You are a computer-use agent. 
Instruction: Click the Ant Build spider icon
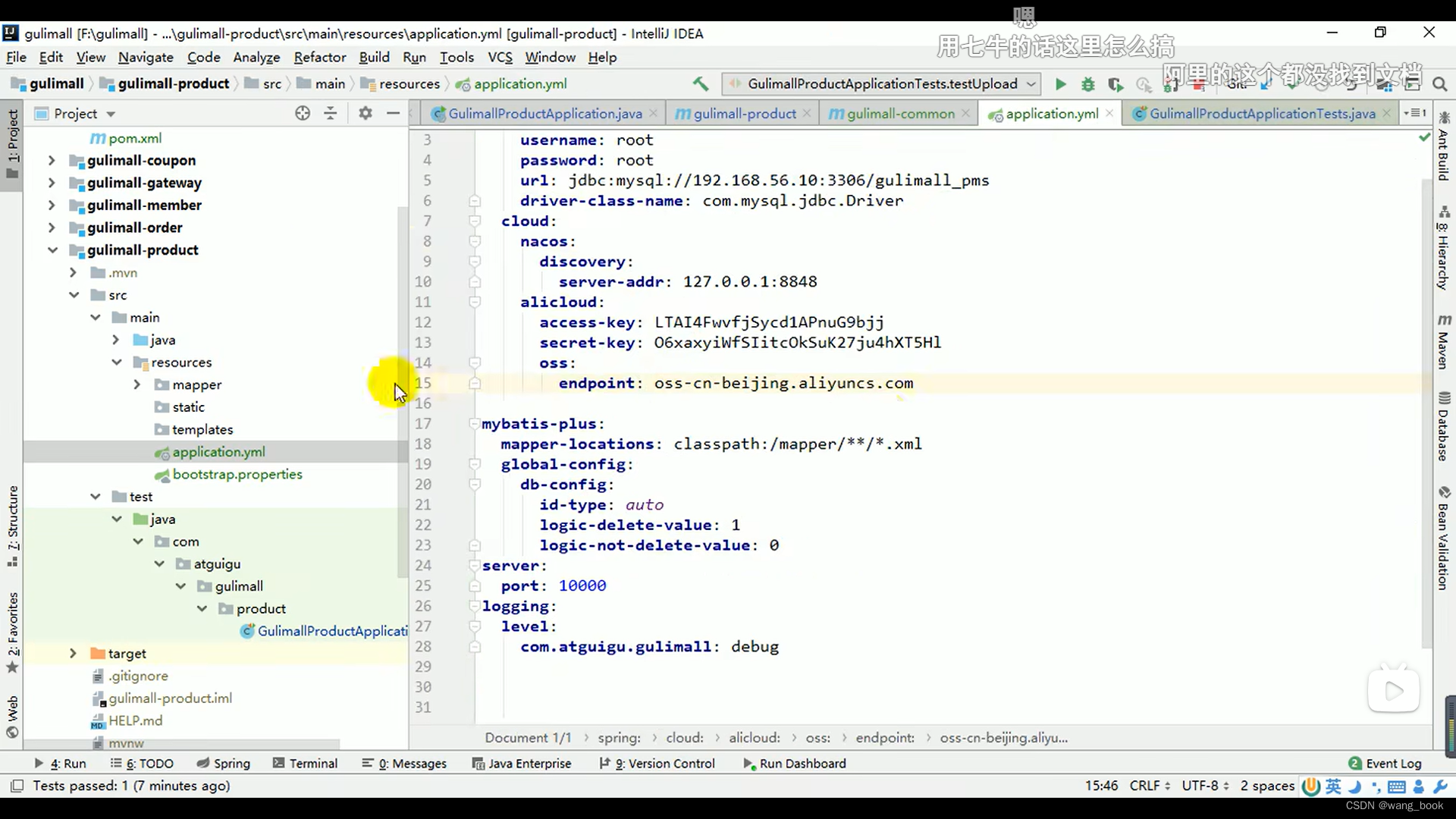(1444, 118)
